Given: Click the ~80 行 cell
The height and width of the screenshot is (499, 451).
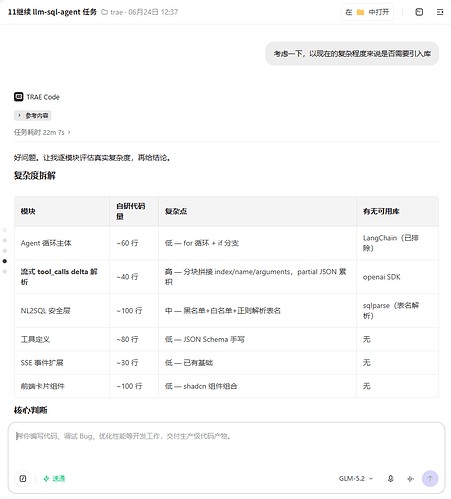Looking at the screenshot, I should pos(134,339).
